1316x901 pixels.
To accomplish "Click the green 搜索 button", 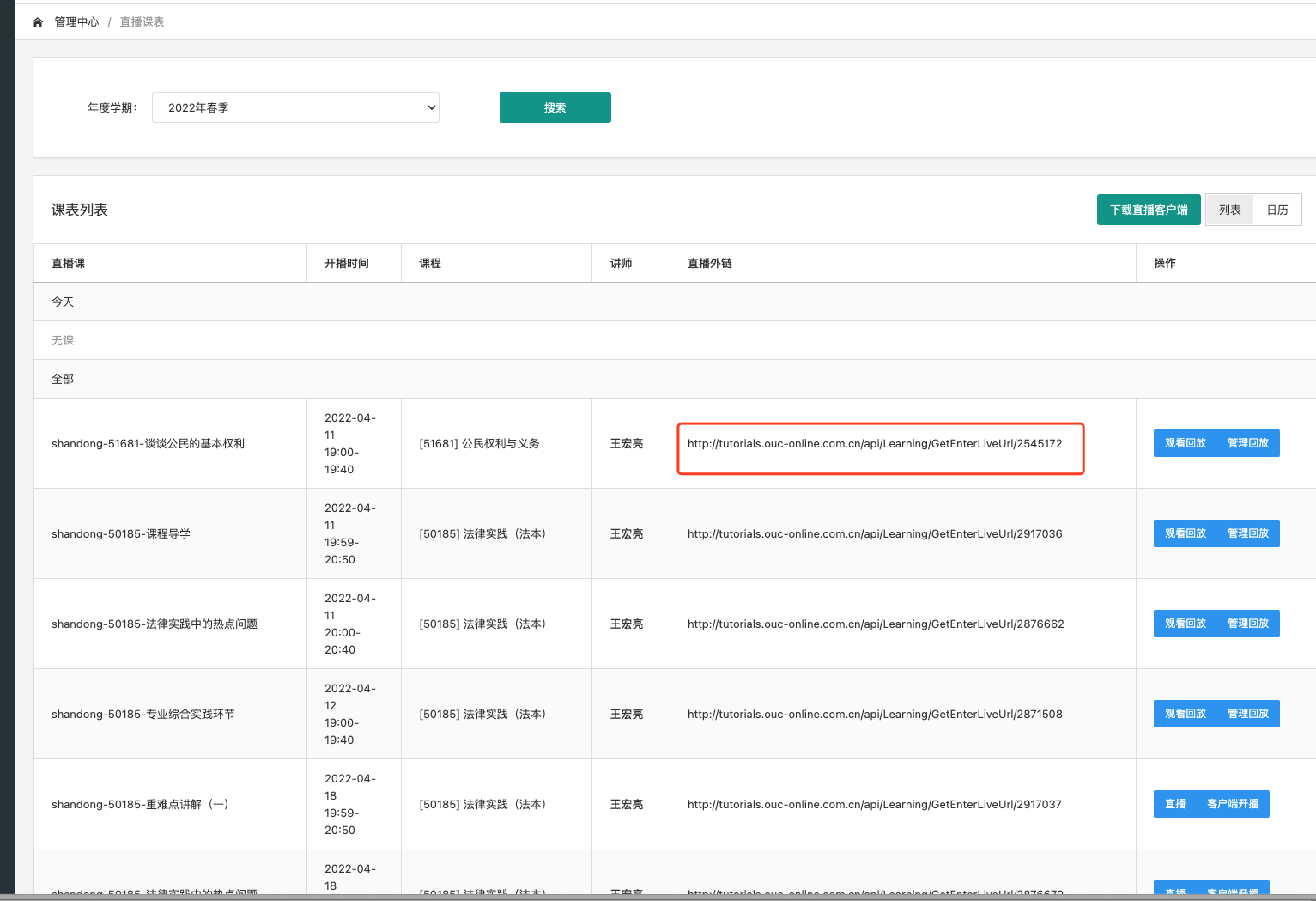I will coord(555,107).
